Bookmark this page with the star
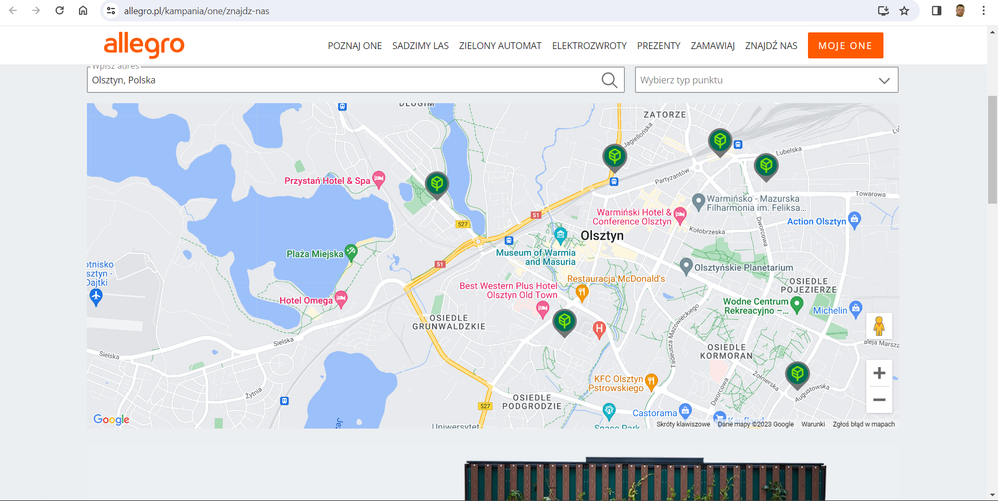The height and width of the screenshot is (501, 998). 904,11
